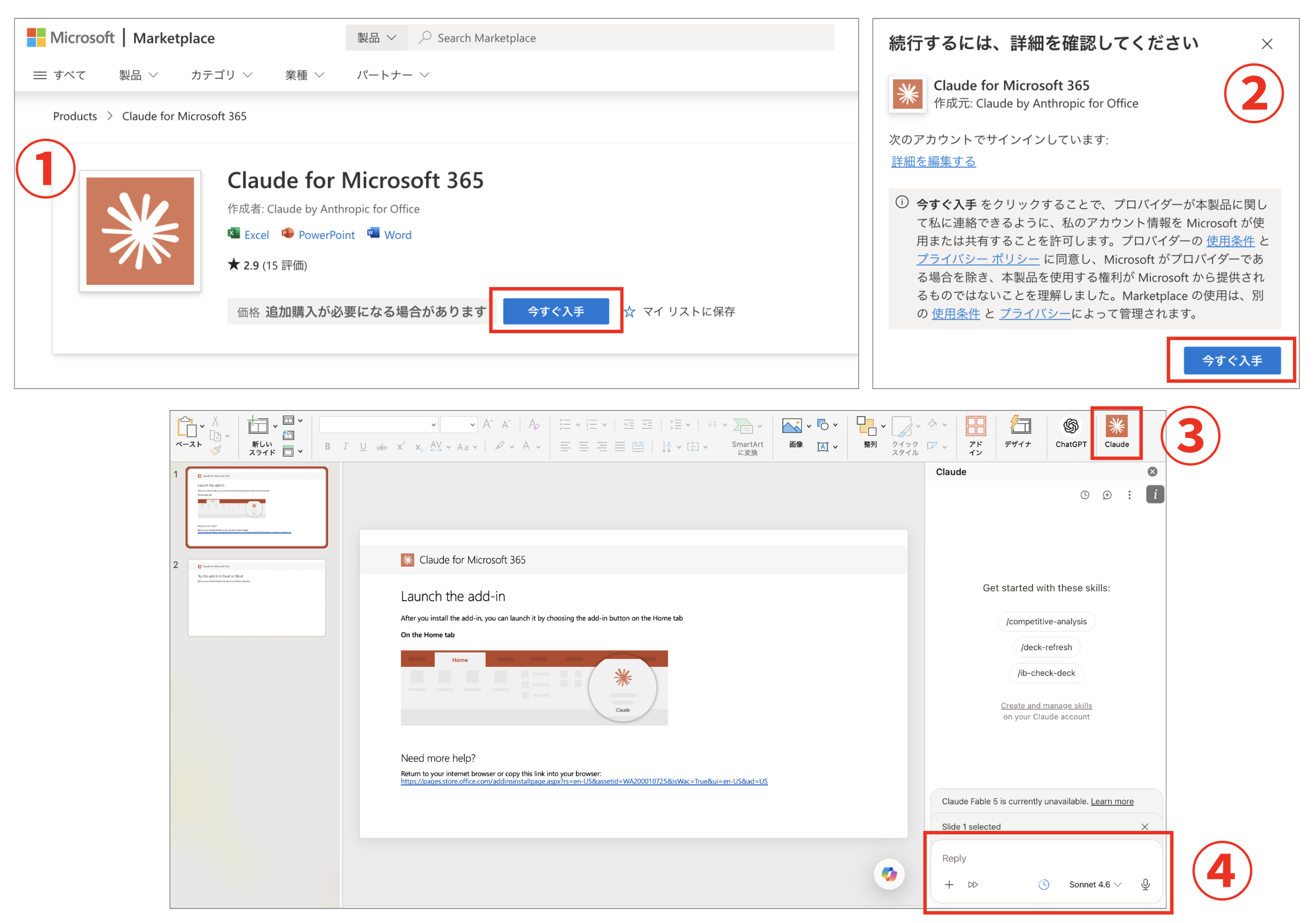Open the font name combo box

pos(378,425)
